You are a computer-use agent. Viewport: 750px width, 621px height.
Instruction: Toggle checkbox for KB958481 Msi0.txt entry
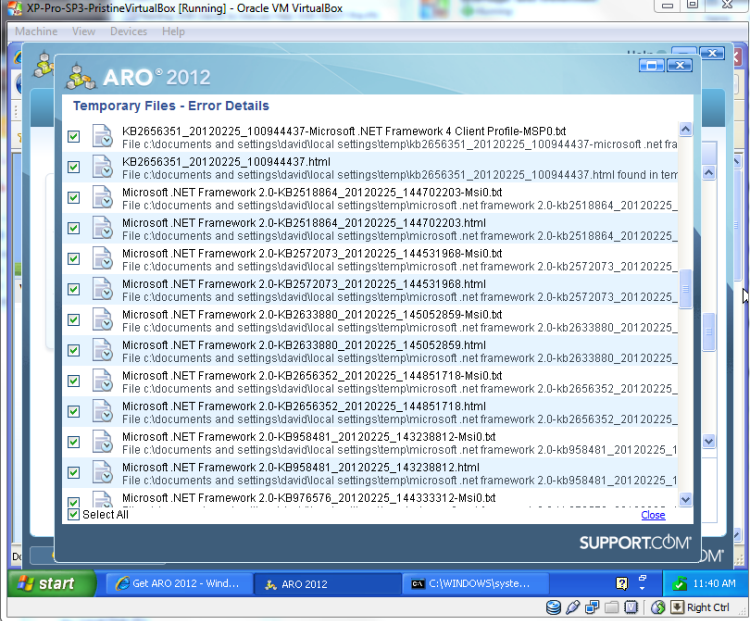click(74, 442)
